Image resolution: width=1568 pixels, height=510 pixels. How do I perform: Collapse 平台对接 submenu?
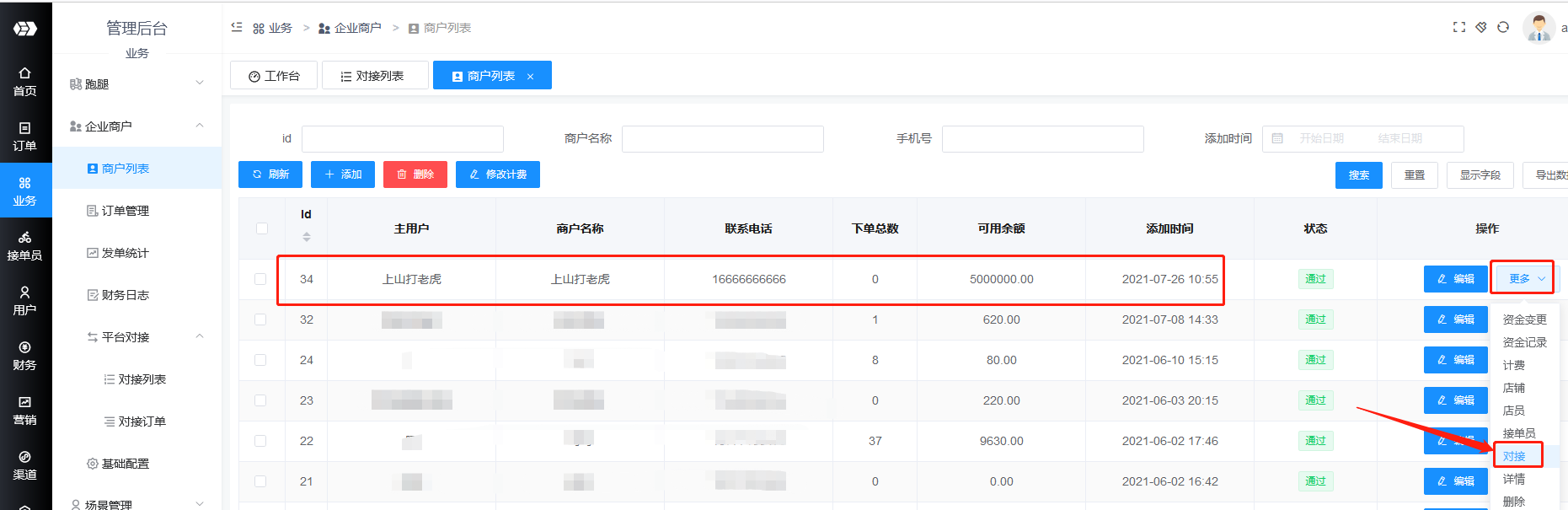(x=137, y=336)
